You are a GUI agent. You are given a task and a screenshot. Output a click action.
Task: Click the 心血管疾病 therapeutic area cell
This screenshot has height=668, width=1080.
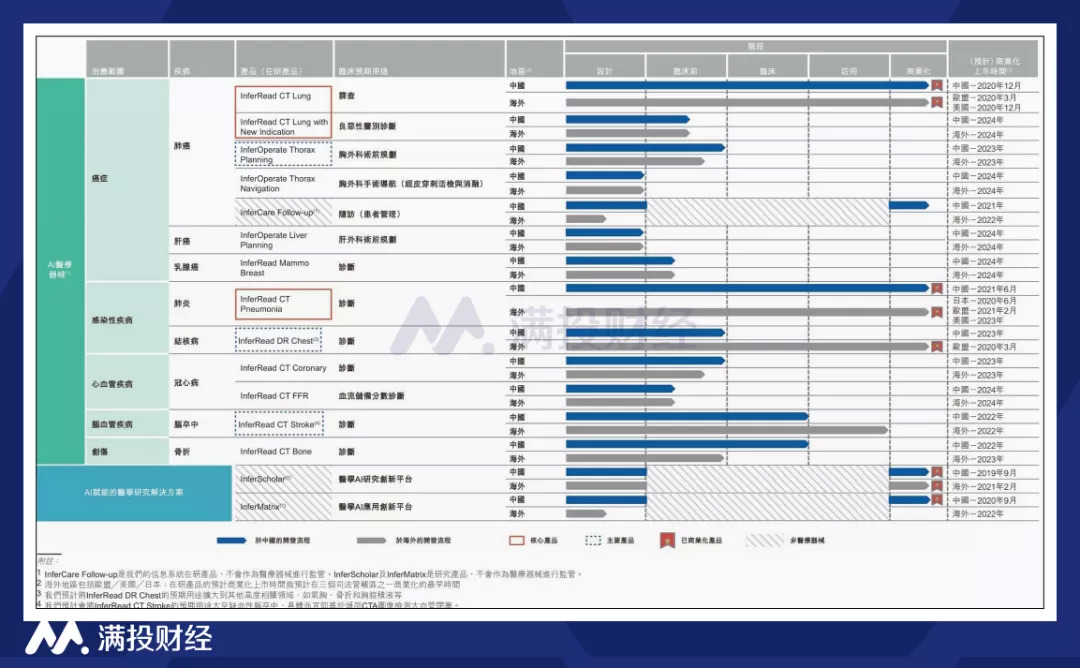(x=127, y=383)
